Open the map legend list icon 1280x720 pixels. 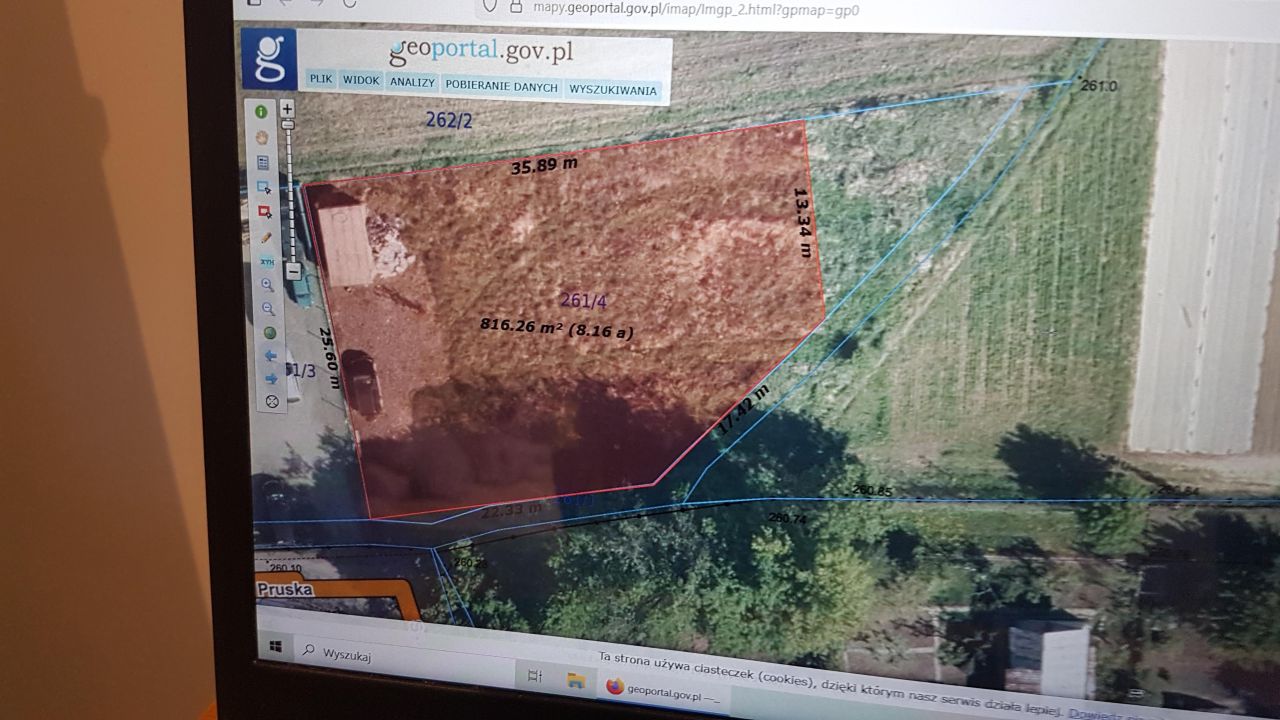(263, 162)
